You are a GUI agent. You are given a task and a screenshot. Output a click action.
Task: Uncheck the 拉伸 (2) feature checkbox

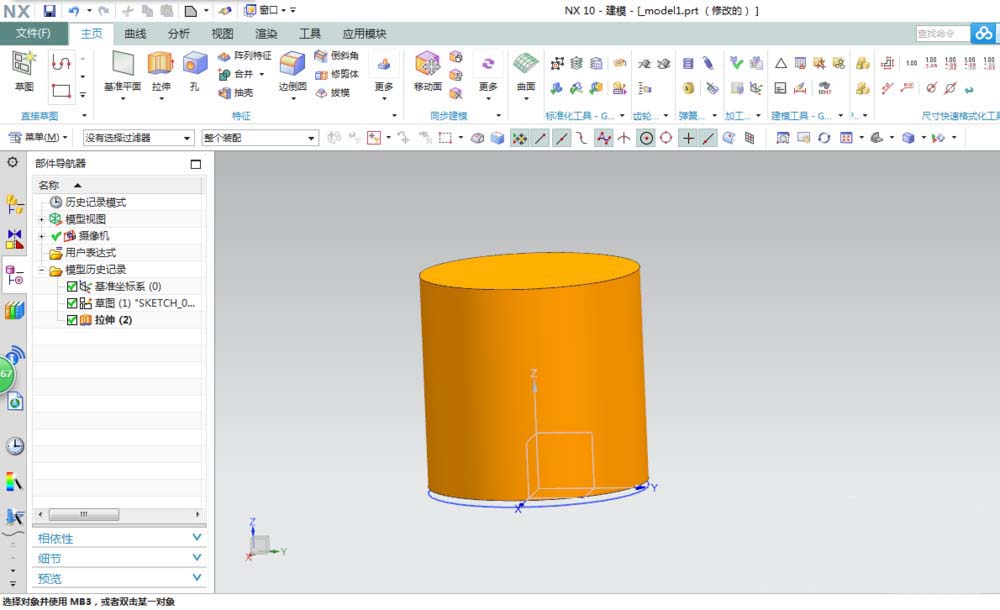72,320
